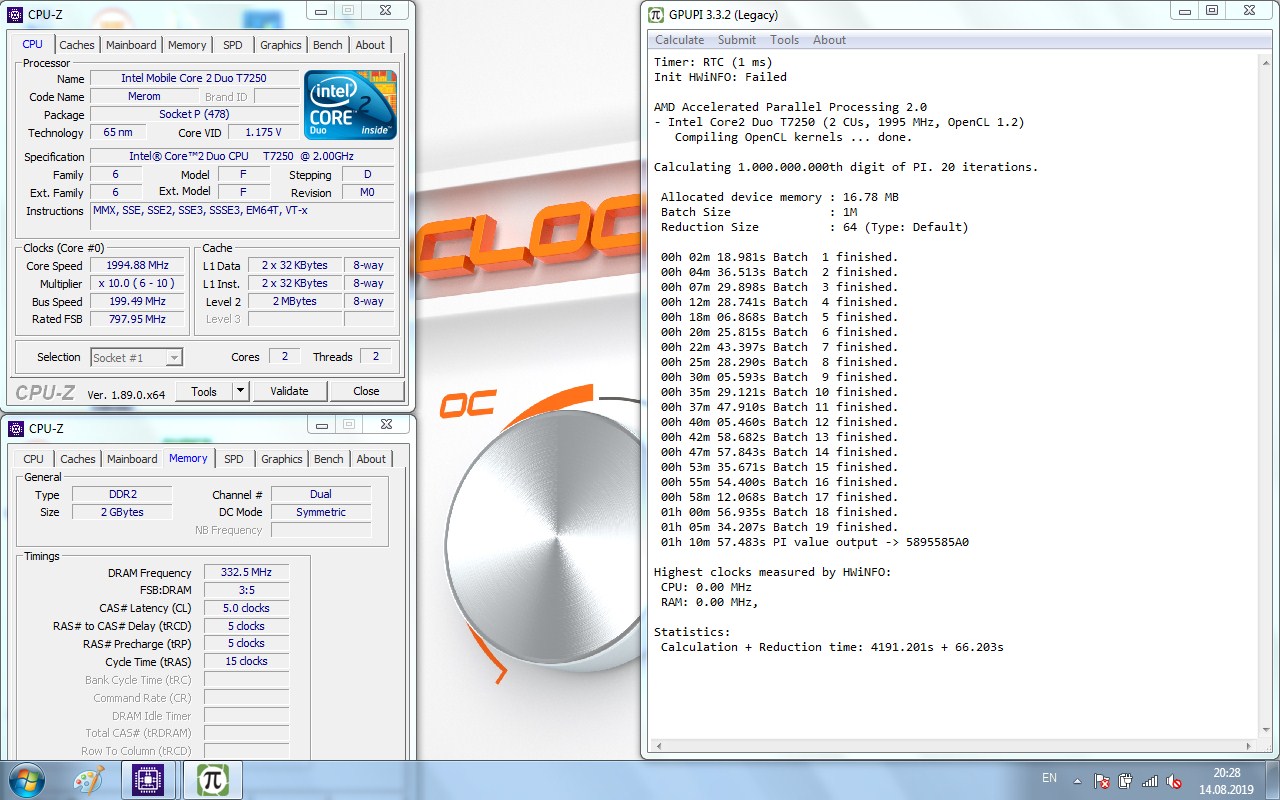Switch to CPU tab in lower CPU-Z window
Screen dimensions: 1280x800
[x=34, y=459]
